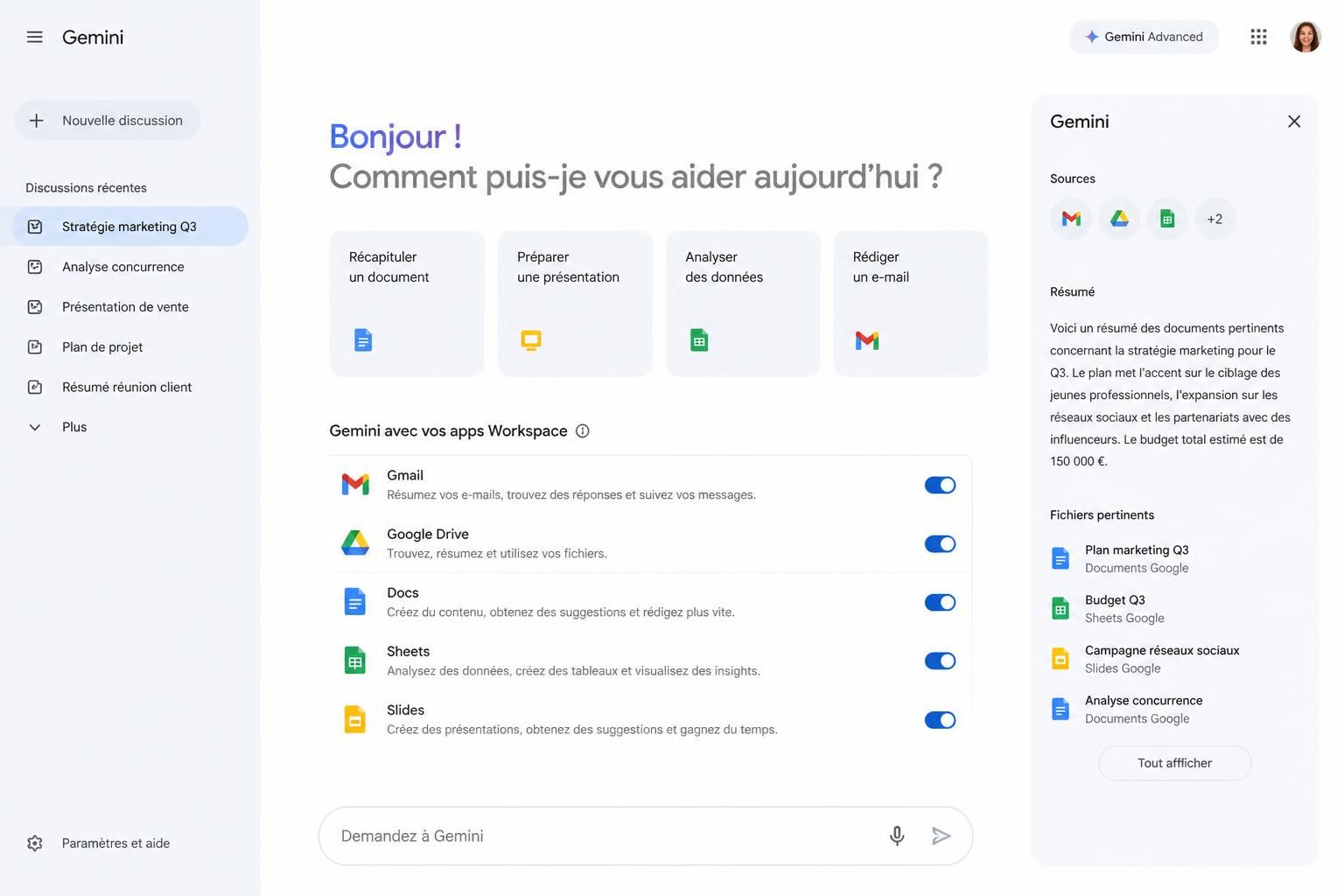Click the Gmail icon in Workspace apps list
1344x896 pixels.
tap(355, 484)
